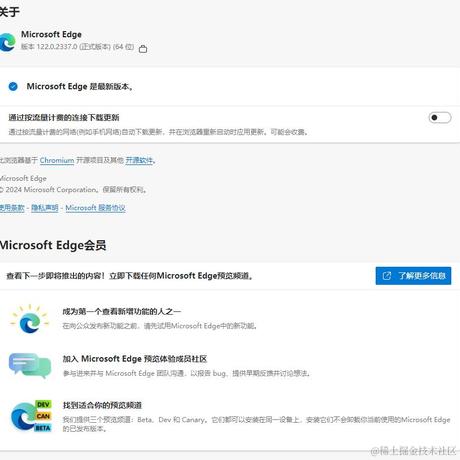Click the heading Microsoft Edge会员
Image resolution: width=460 pixels, height=460 pixels.
[x=53, y=245]
